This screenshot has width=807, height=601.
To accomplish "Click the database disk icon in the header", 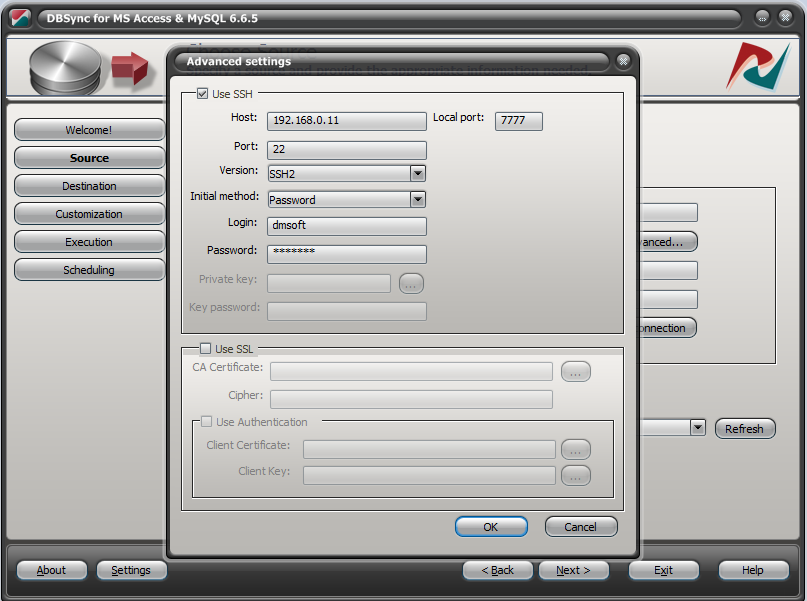I will pos(65,68).
